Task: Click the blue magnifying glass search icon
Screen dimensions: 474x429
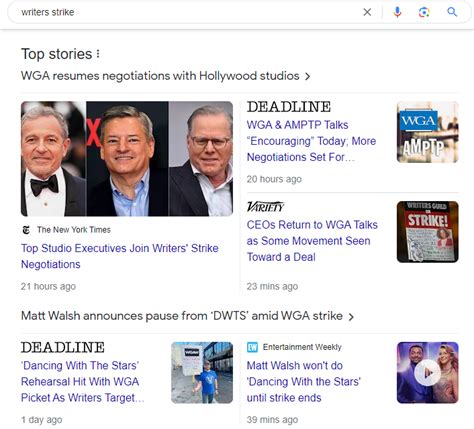Action: click(x=452, y=12)
